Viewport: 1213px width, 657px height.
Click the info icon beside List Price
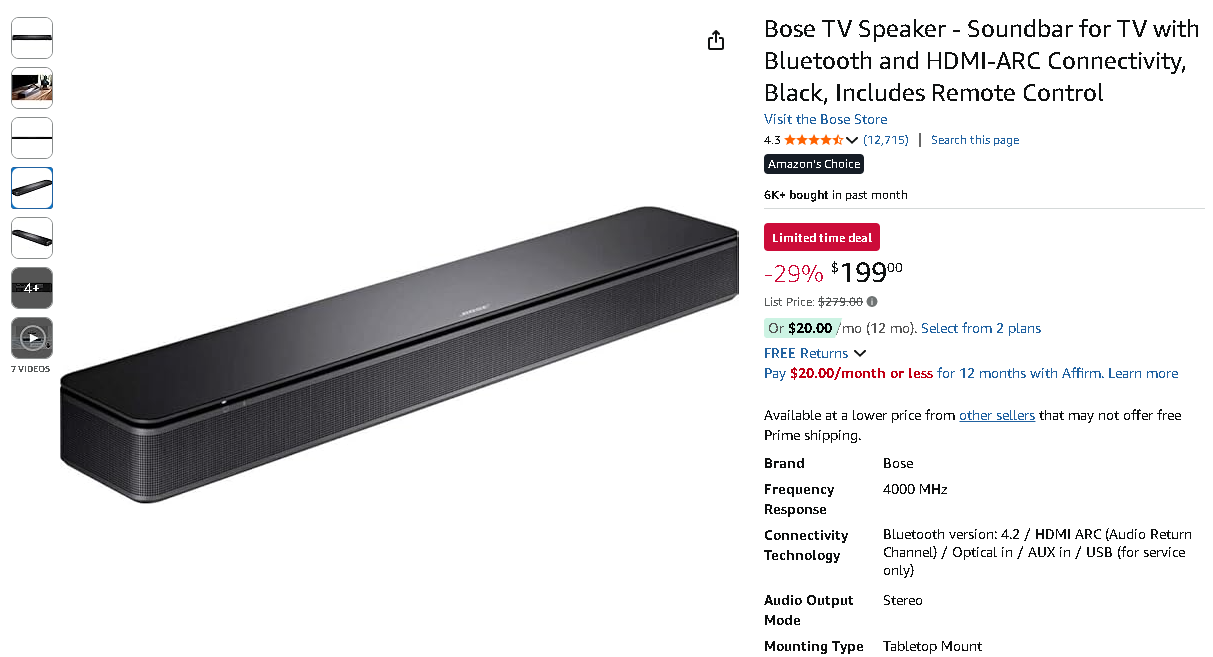click(x=872, y=301)
